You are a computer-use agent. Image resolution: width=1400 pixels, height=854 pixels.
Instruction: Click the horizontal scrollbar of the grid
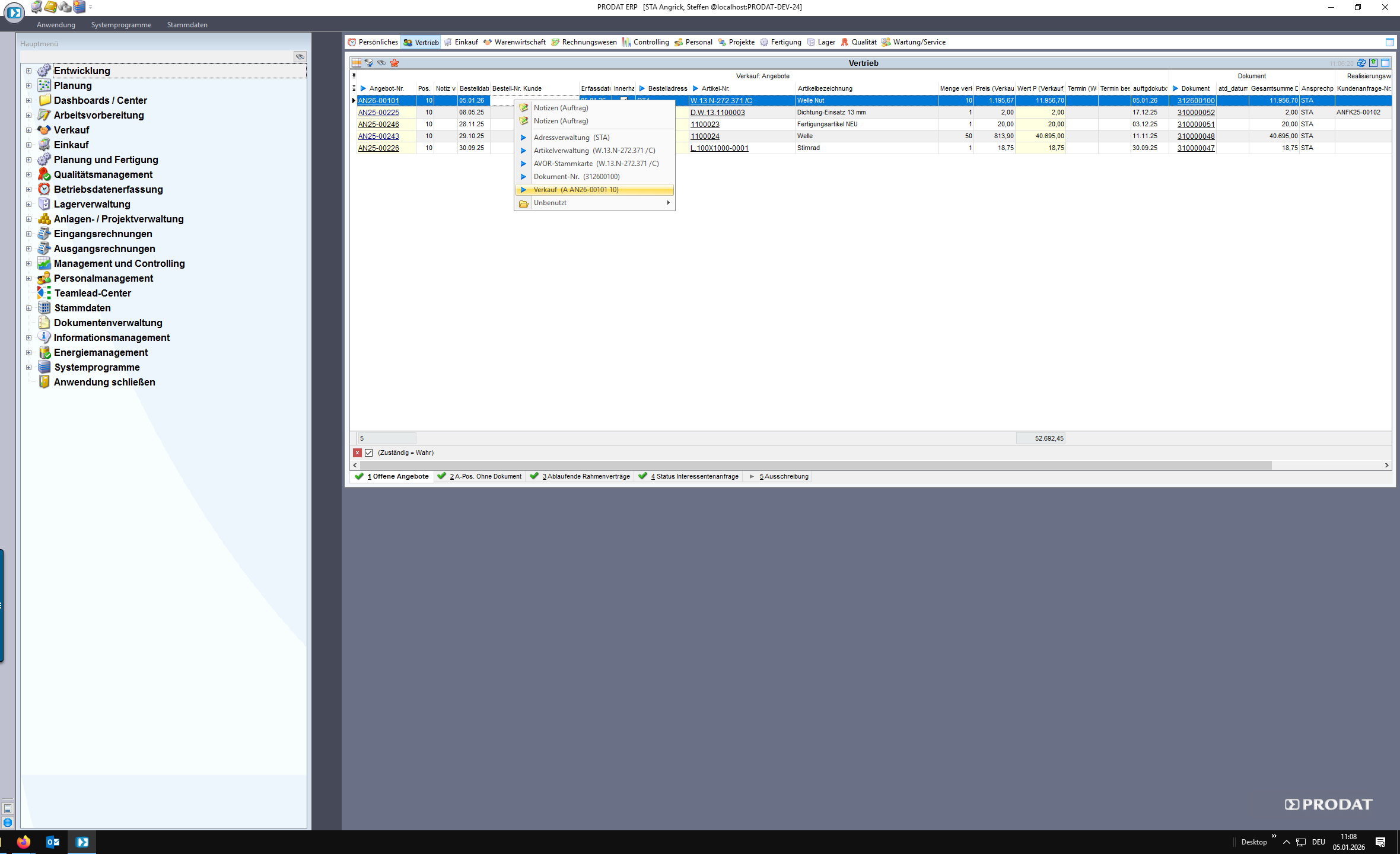pyautogui.click(x=815, y=465)
